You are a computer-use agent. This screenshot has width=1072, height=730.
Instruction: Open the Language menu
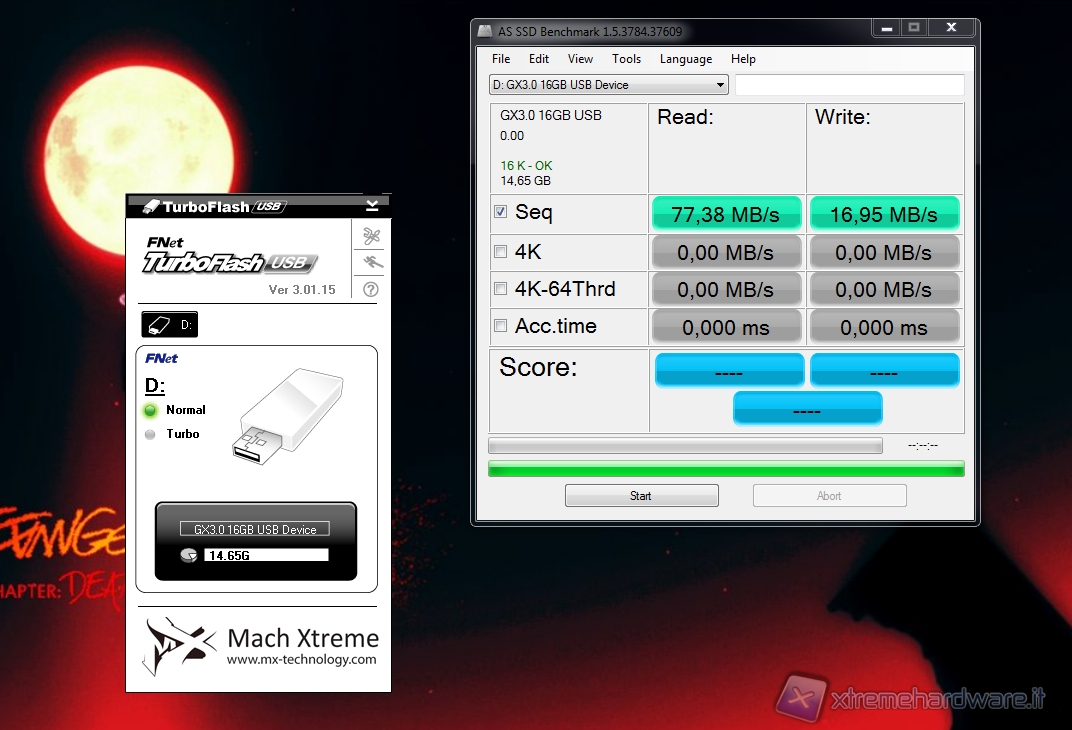click(x=686, y=59)
